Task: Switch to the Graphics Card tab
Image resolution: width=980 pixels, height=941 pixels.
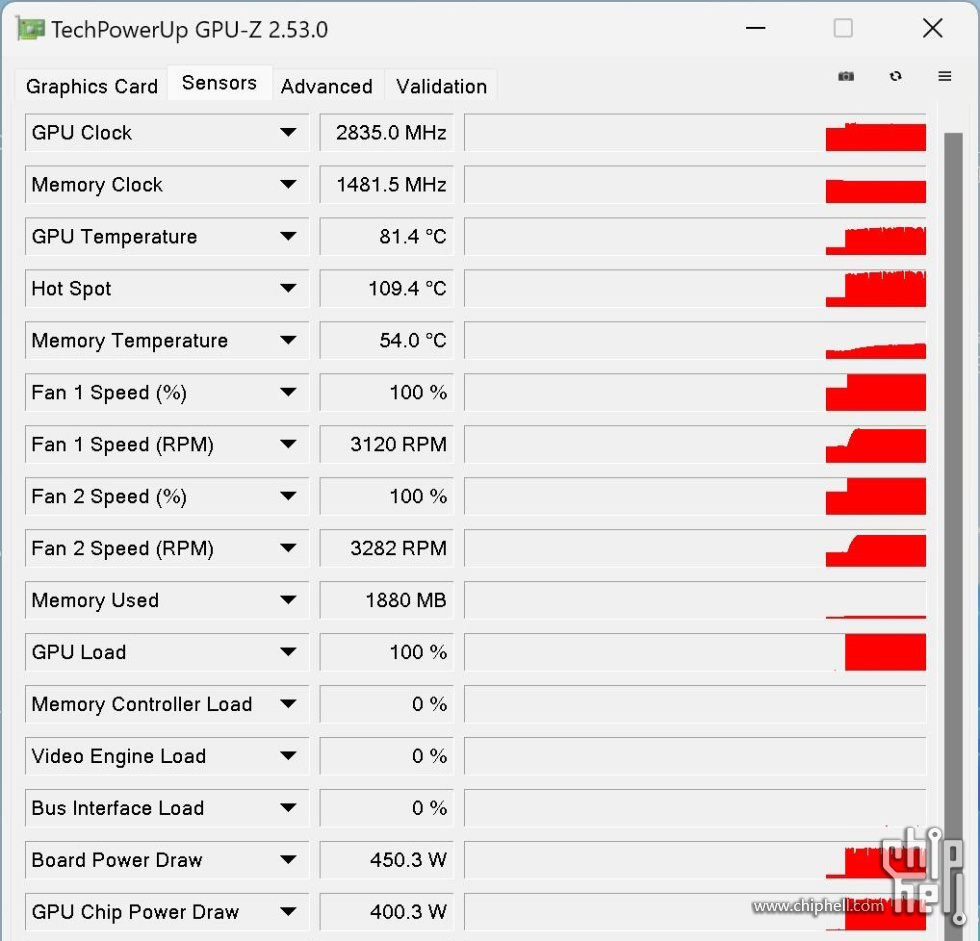Action: point(92,86)
